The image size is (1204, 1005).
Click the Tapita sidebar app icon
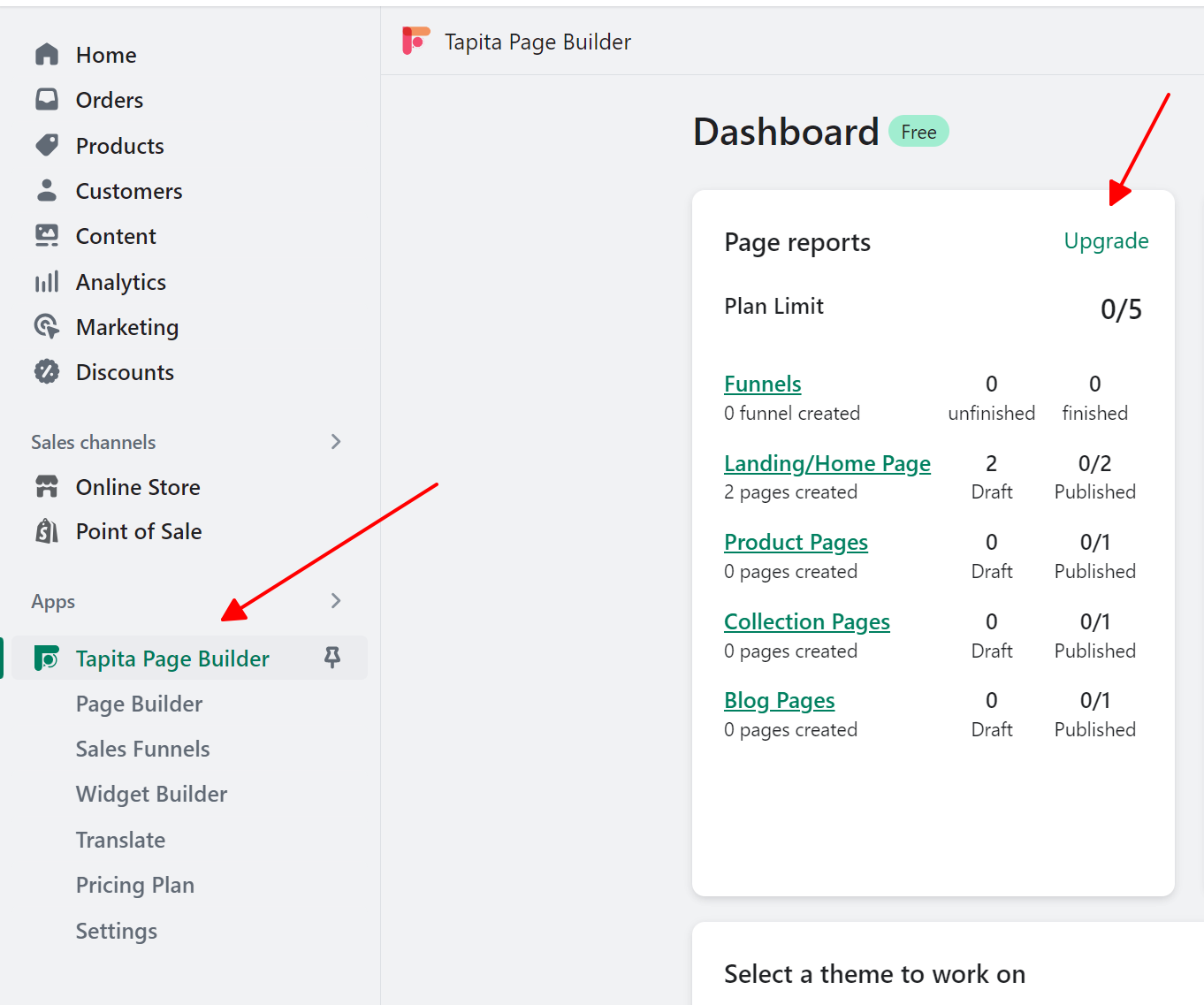point(46,659)
